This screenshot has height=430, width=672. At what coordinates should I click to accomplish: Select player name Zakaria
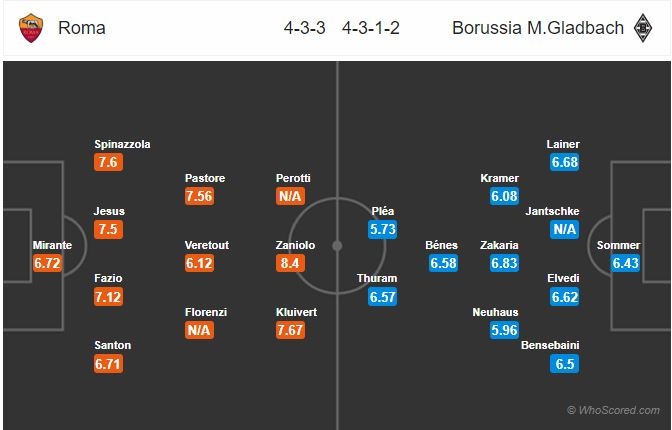499,245
